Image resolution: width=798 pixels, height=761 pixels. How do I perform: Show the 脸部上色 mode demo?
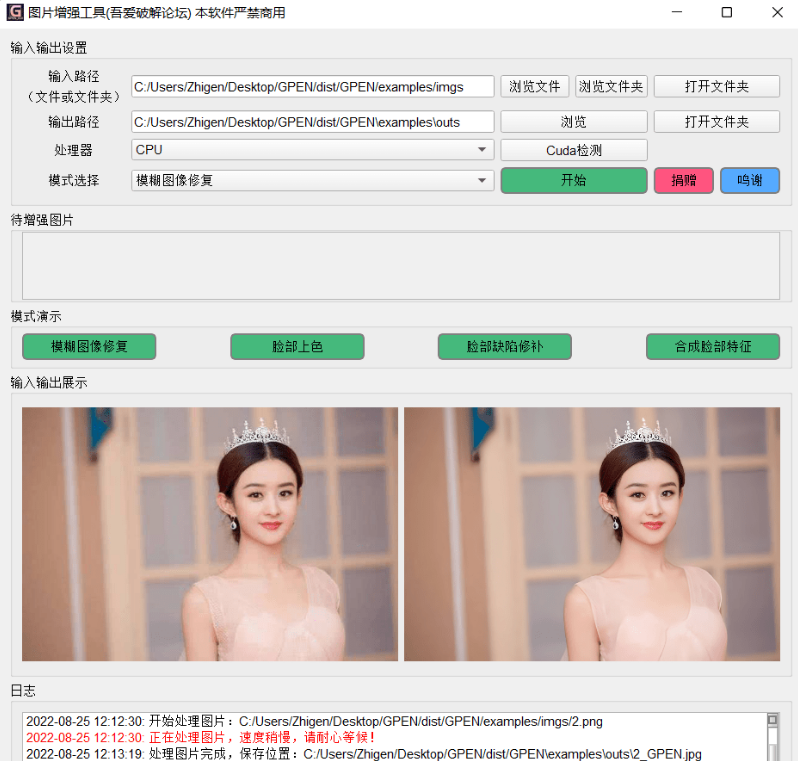297,347
